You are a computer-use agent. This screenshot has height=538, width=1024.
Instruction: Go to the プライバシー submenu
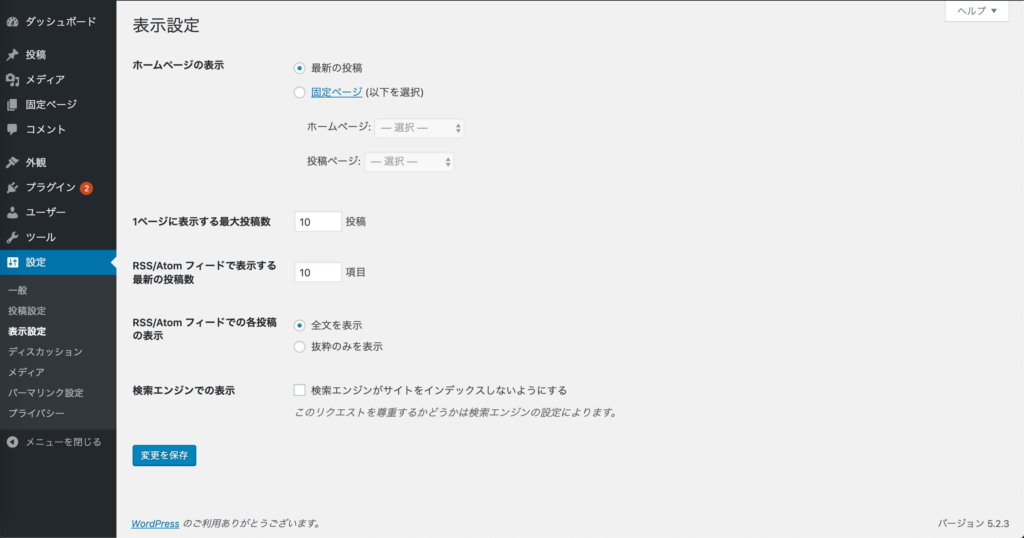pos(36,413)
